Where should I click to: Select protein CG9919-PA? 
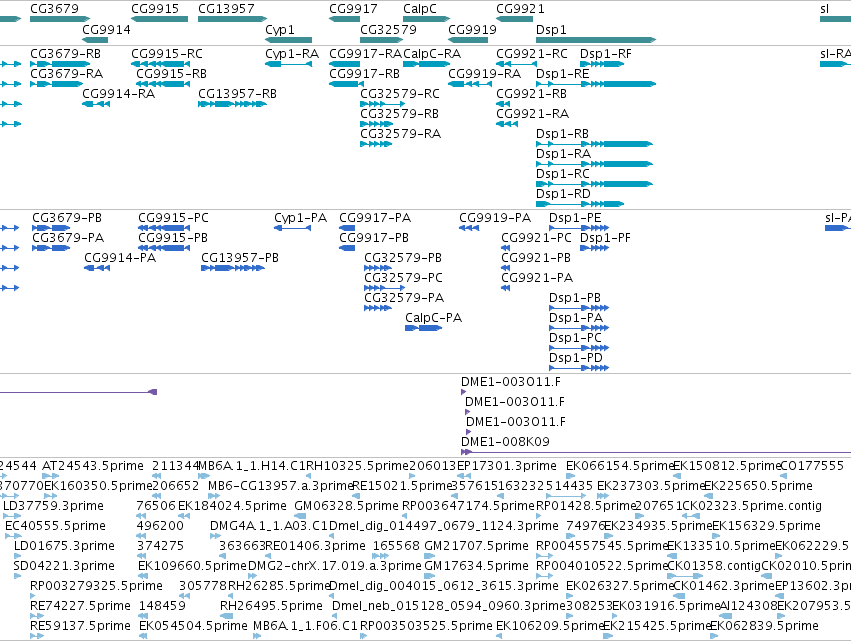tap(469, 228)
